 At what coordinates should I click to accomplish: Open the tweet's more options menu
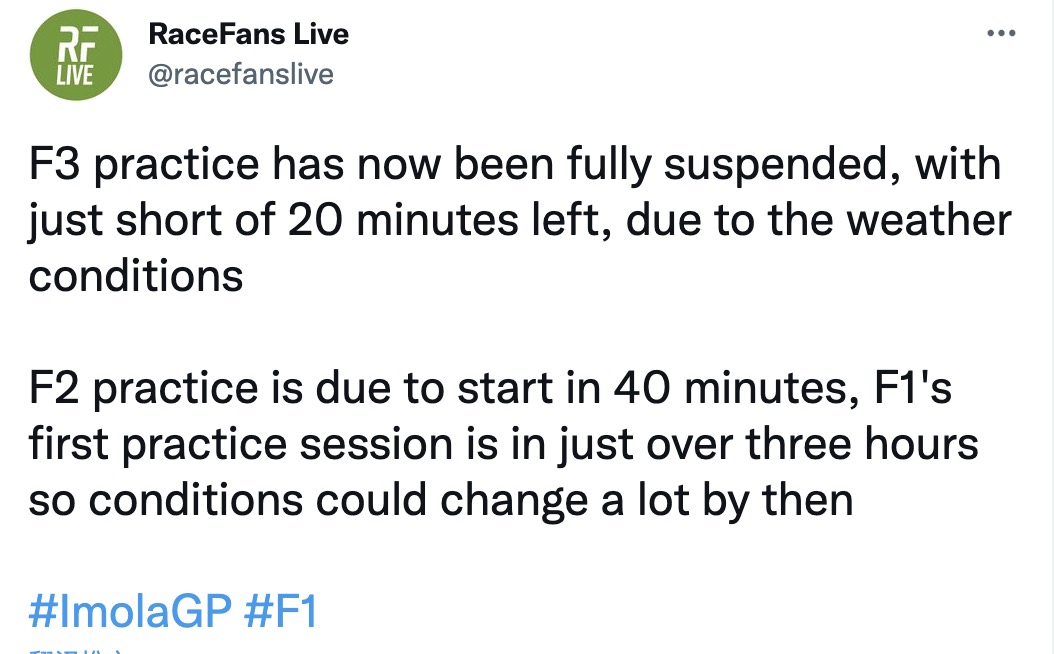[x=1000, y=33]
